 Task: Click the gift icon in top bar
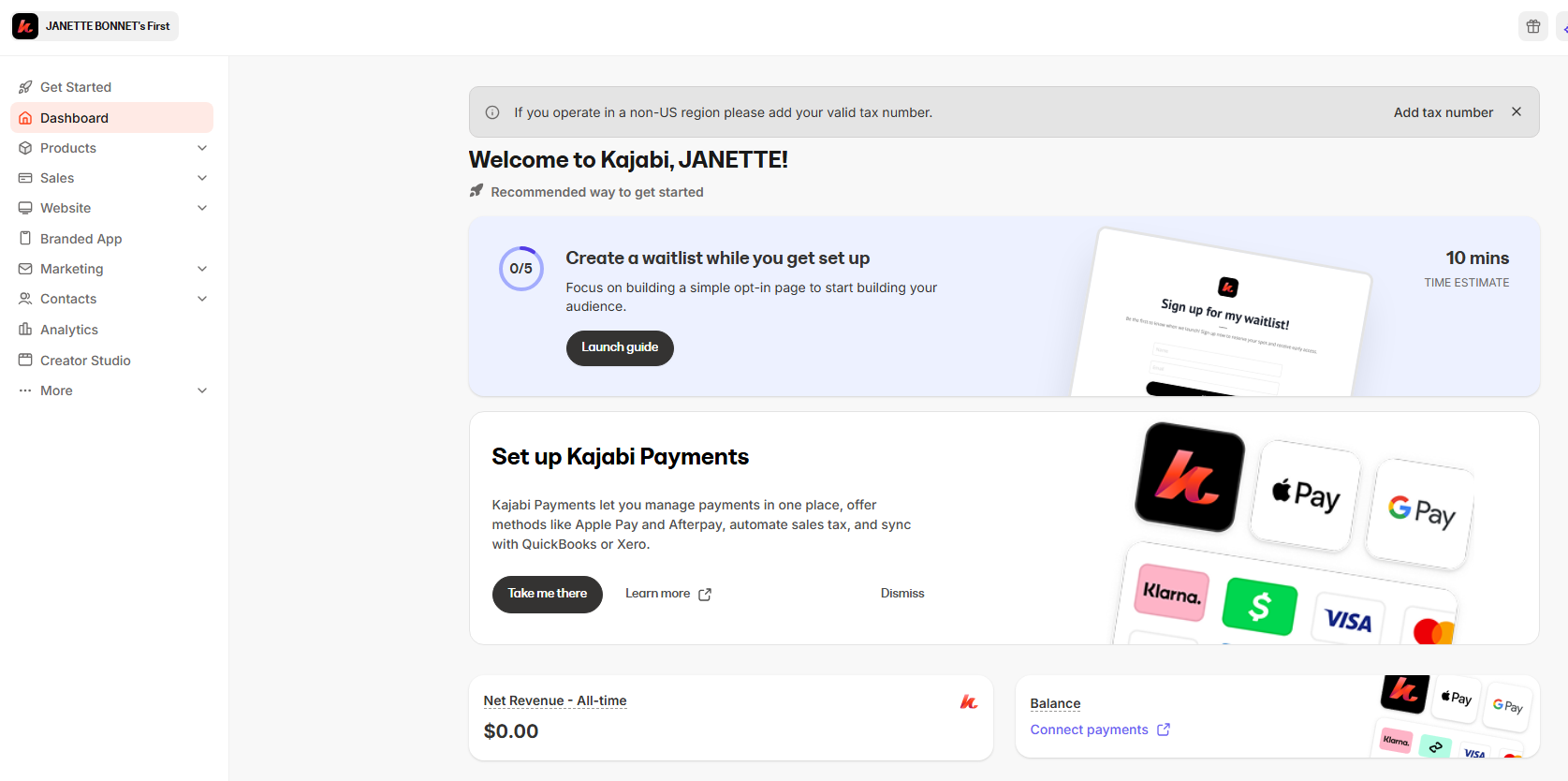click(x=1532, y=26)
